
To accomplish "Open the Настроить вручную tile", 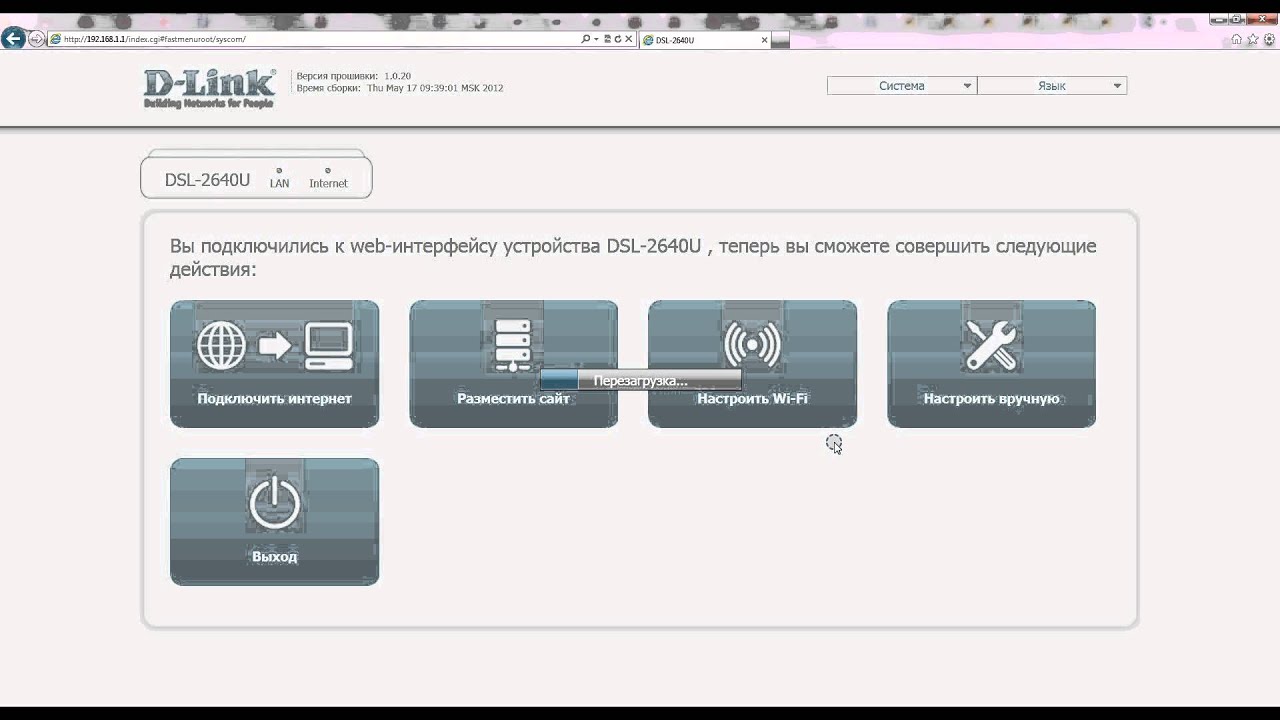I will (991, 364).
